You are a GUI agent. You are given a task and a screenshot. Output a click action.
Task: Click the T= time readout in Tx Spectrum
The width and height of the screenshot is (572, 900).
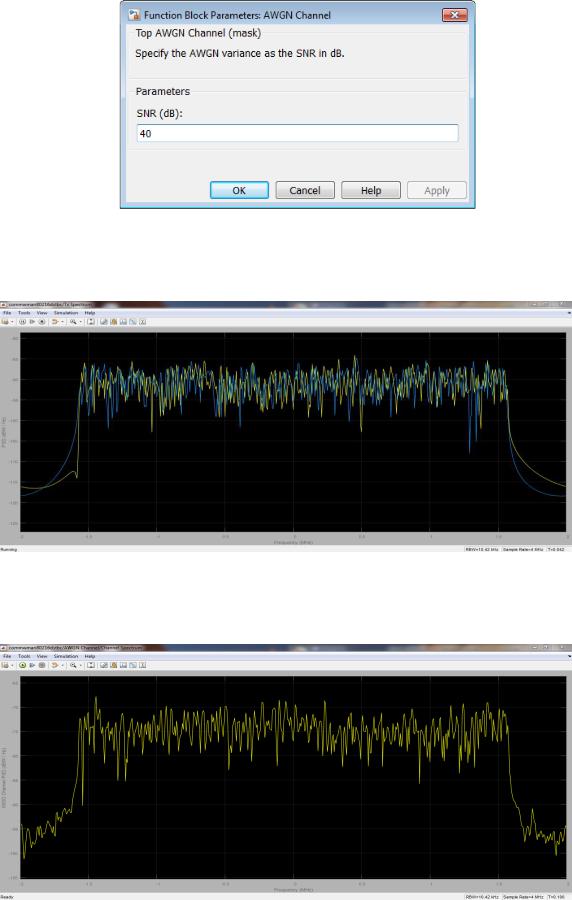click(x=556, y=549)
